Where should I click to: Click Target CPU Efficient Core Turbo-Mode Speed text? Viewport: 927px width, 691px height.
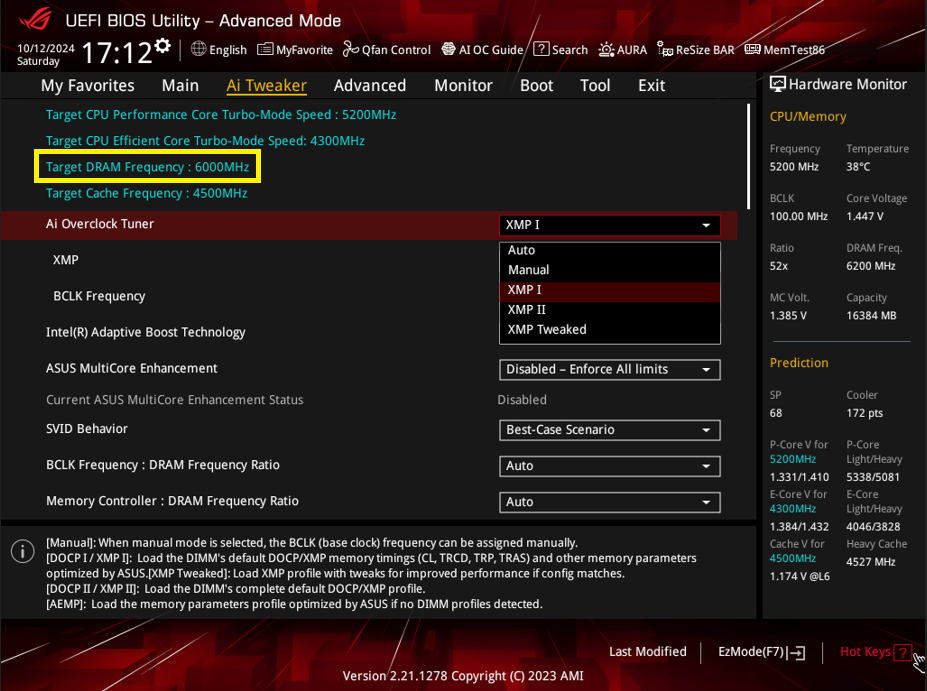coord(205,141)
